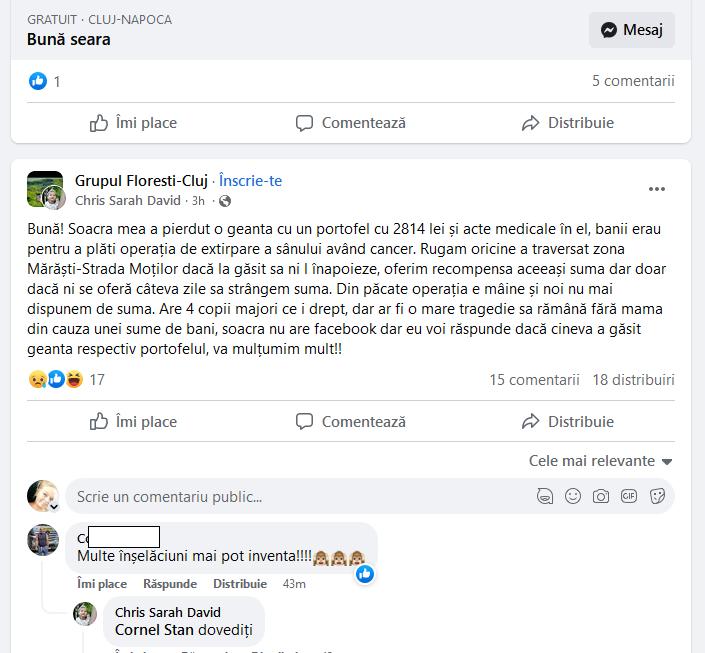View the 18 distribuiri shares
Viewport: 705px width, 653px height.
634,380
